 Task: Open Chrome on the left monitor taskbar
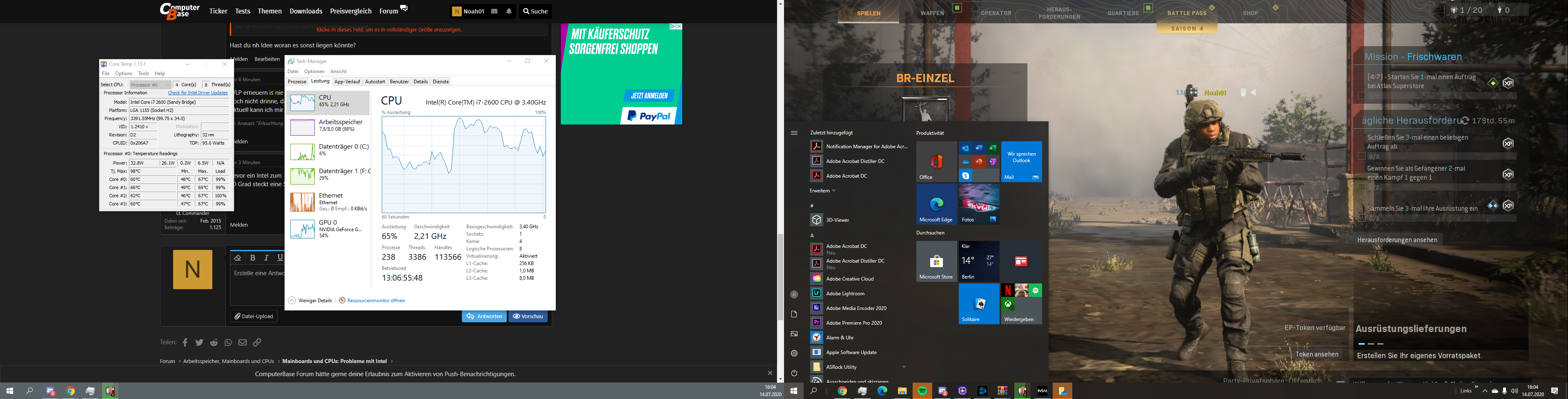tap(71, 391)
